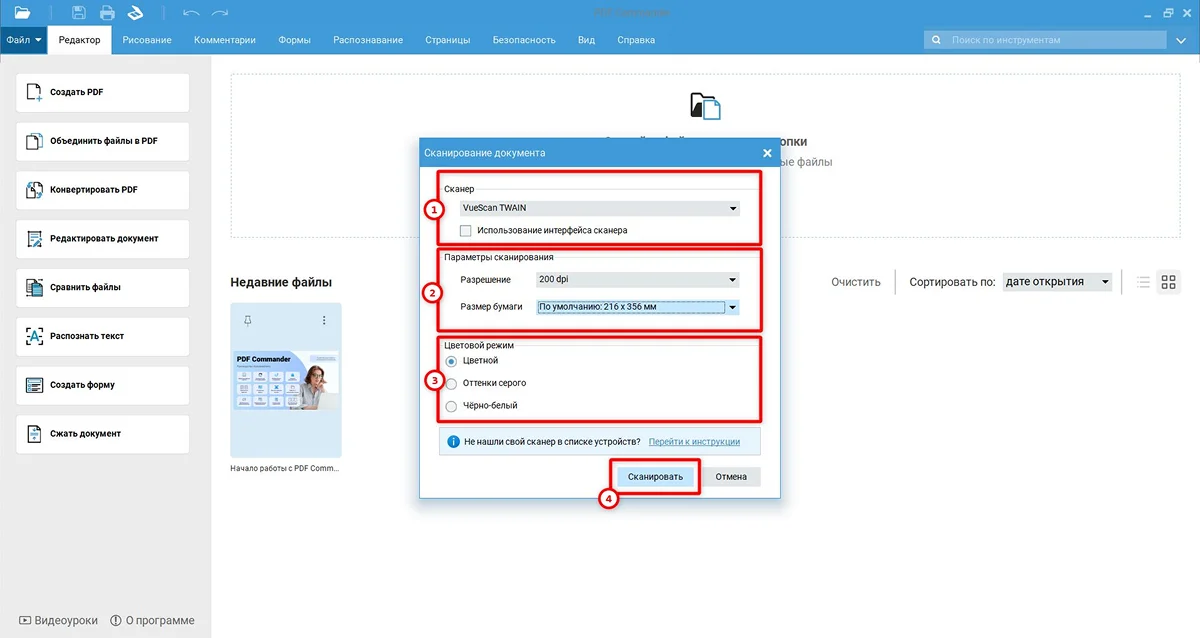The width and height of the screenshot is (1200, 638).
Task: Enable 'Использование интерфейса сканера' checkbox
Action: coord(466,231)
